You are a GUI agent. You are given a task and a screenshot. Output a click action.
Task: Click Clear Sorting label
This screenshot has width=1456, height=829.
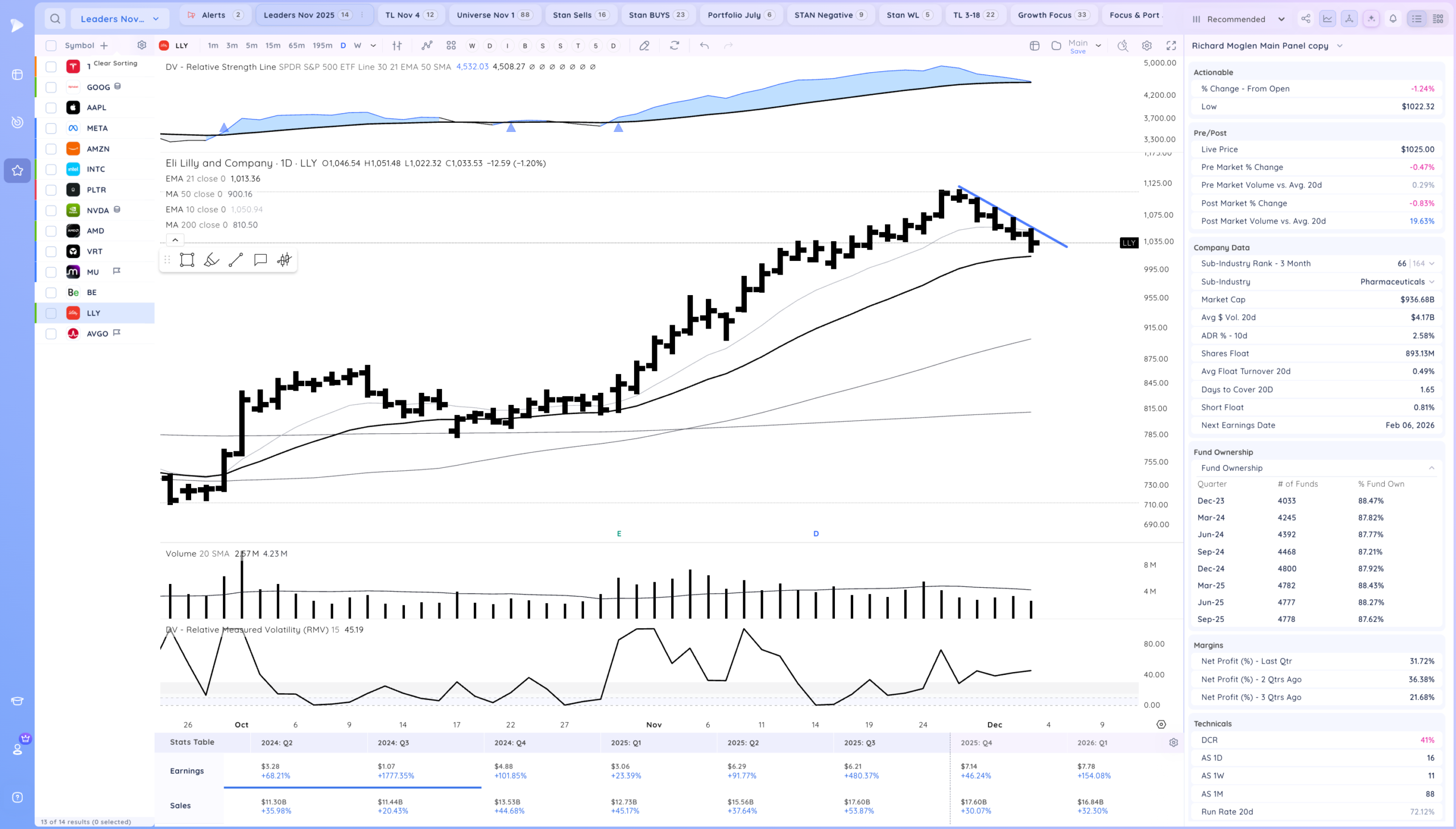[115, 63]
